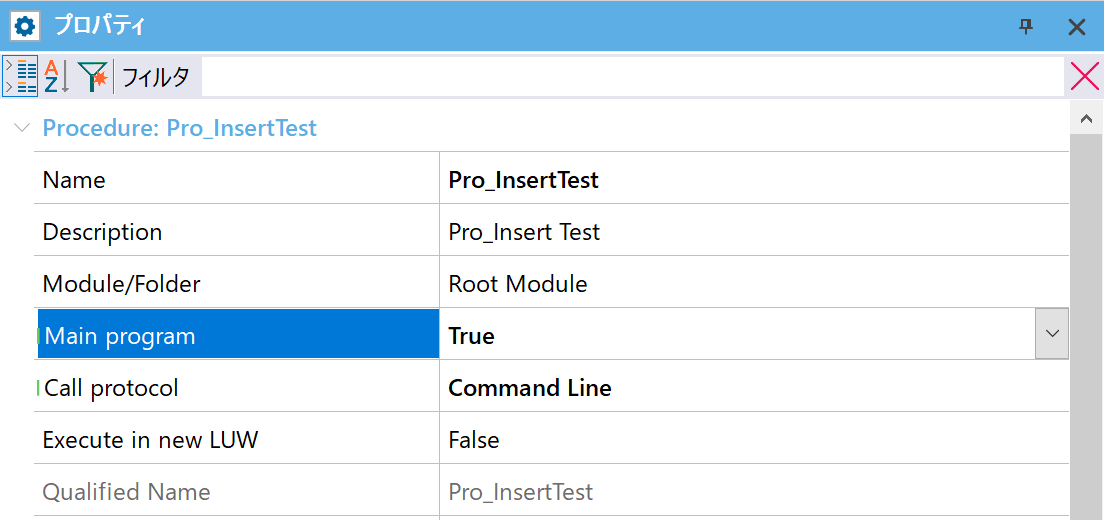Switch to alphabetical sort view
Screen dimensions: 1104x520
(x=56, y=76)
